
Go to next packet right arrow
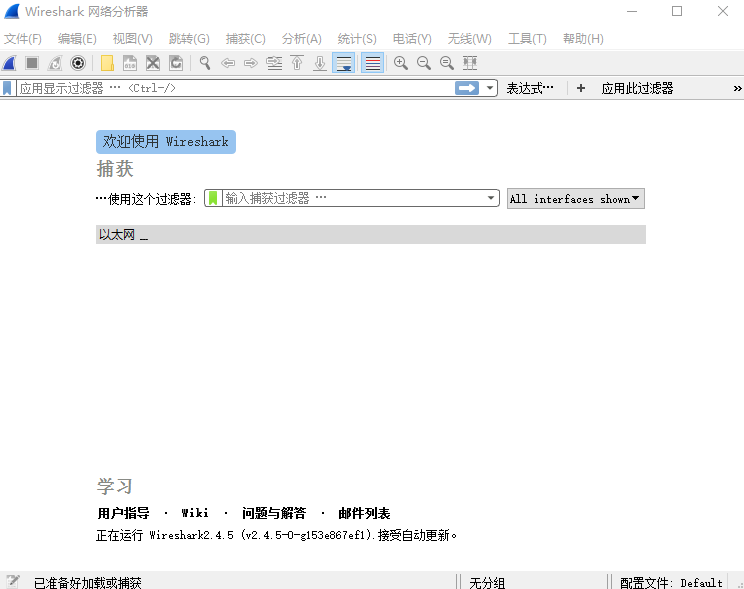(251, 63)
